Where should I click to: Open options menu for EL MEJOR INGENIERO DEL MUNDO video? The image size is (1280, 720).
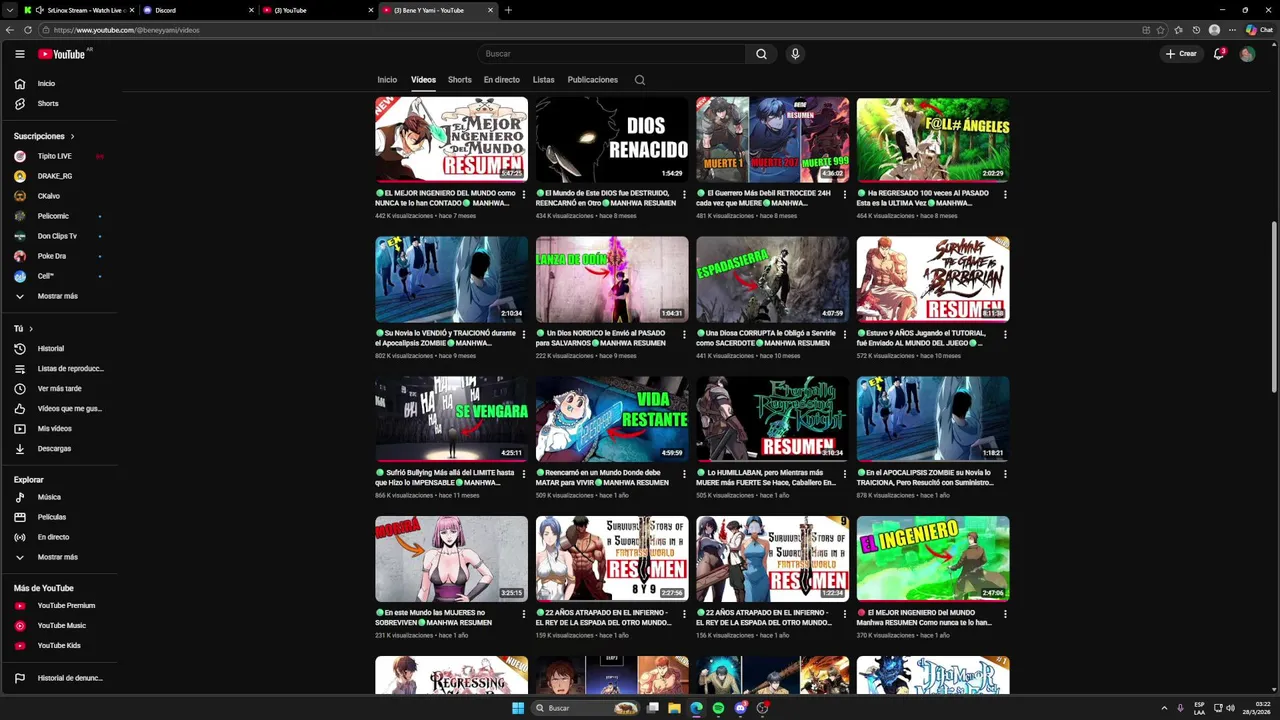coord(523,194)
